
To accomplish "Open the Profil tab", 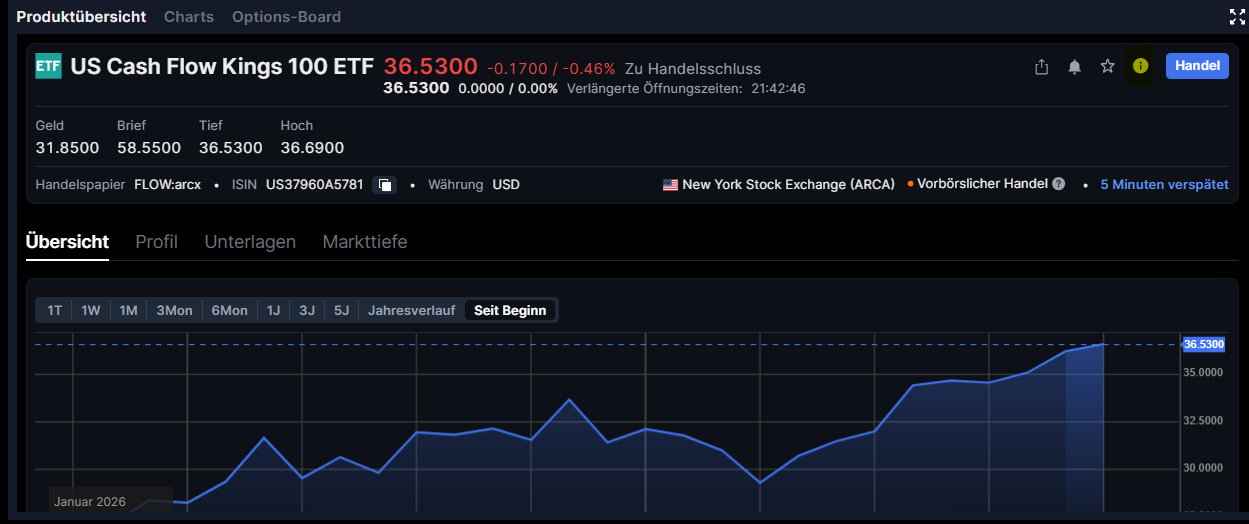I will coord(156,242).
